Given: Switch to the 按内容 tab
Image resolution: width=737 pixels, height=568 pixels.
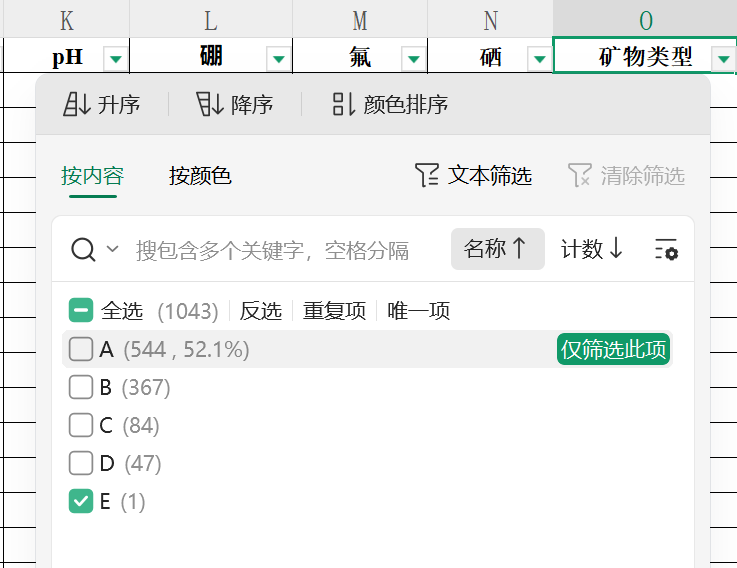Looking at the screenshot, I should (93, 175).
